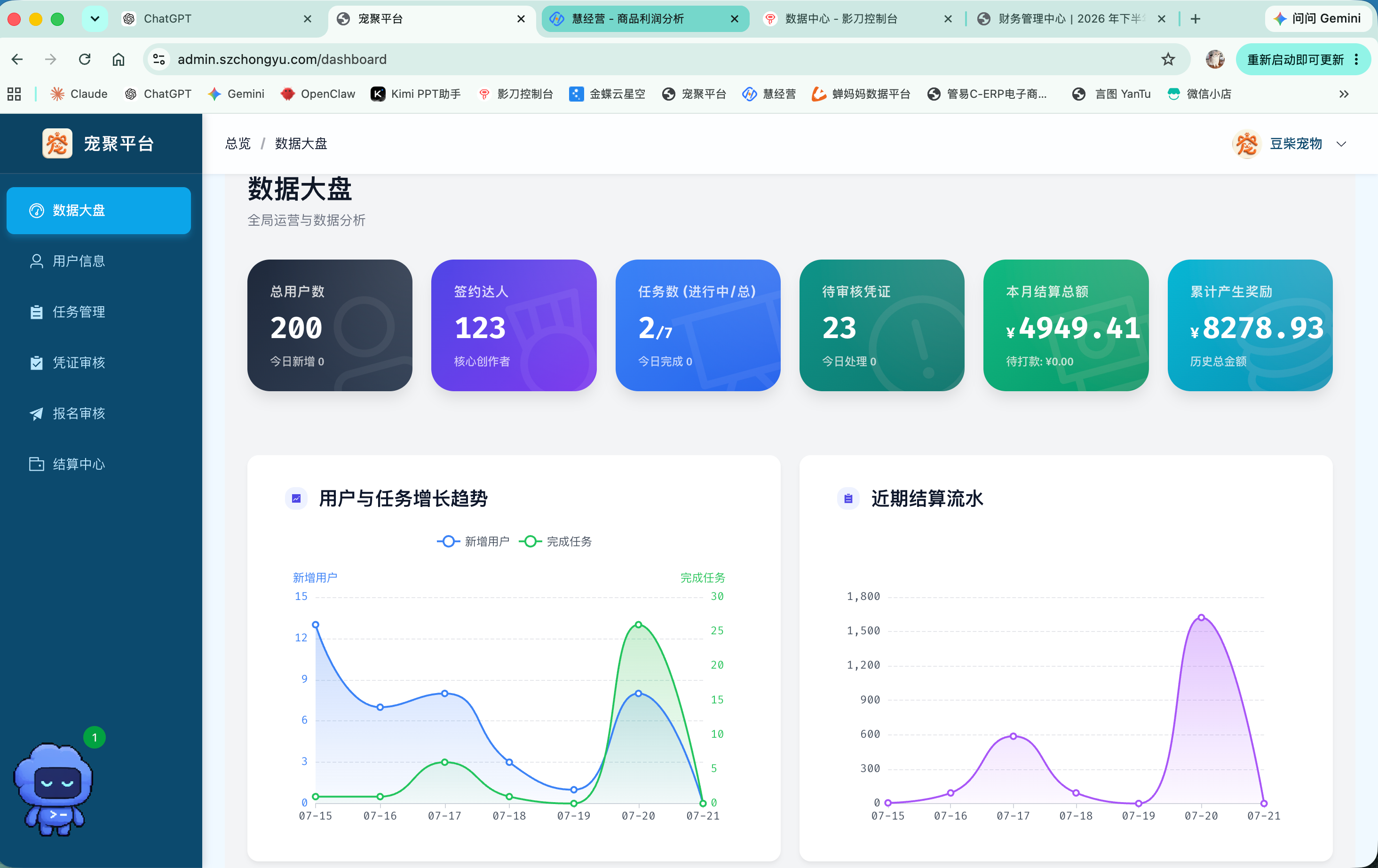Screen dimensions: 1378x868
Task: Click the 宠聚平台 logo icon in sidebar header
Action: [x=57, y=143]
